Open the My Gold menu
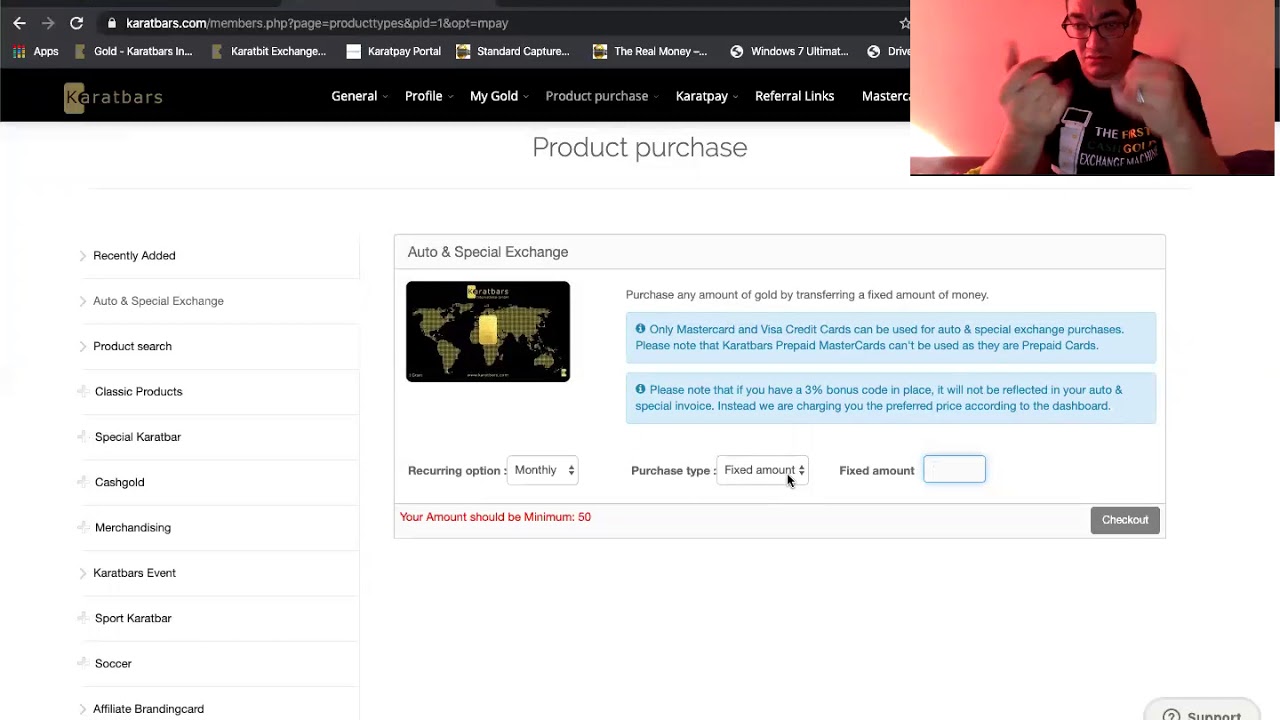Viewport: 1280px width, 720px height. (x=499, y=96)
